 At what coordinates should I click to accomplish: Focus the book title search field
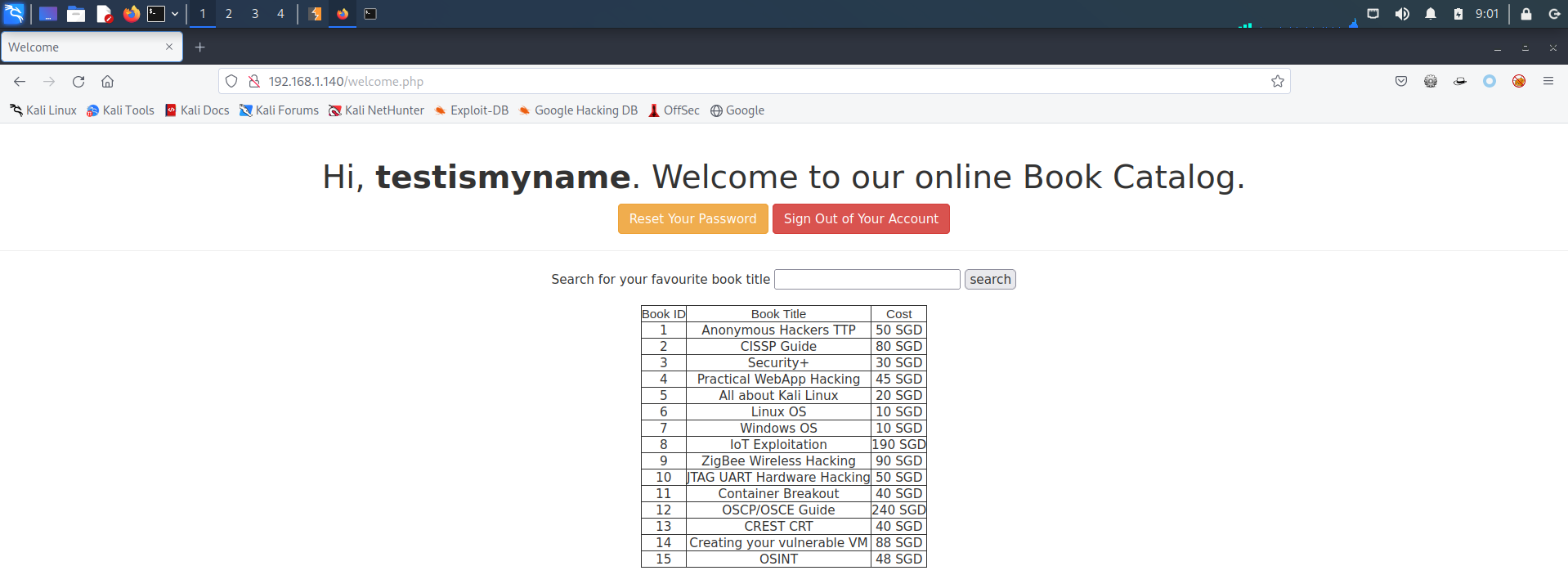pyautogui.click(x=867, y=280)
